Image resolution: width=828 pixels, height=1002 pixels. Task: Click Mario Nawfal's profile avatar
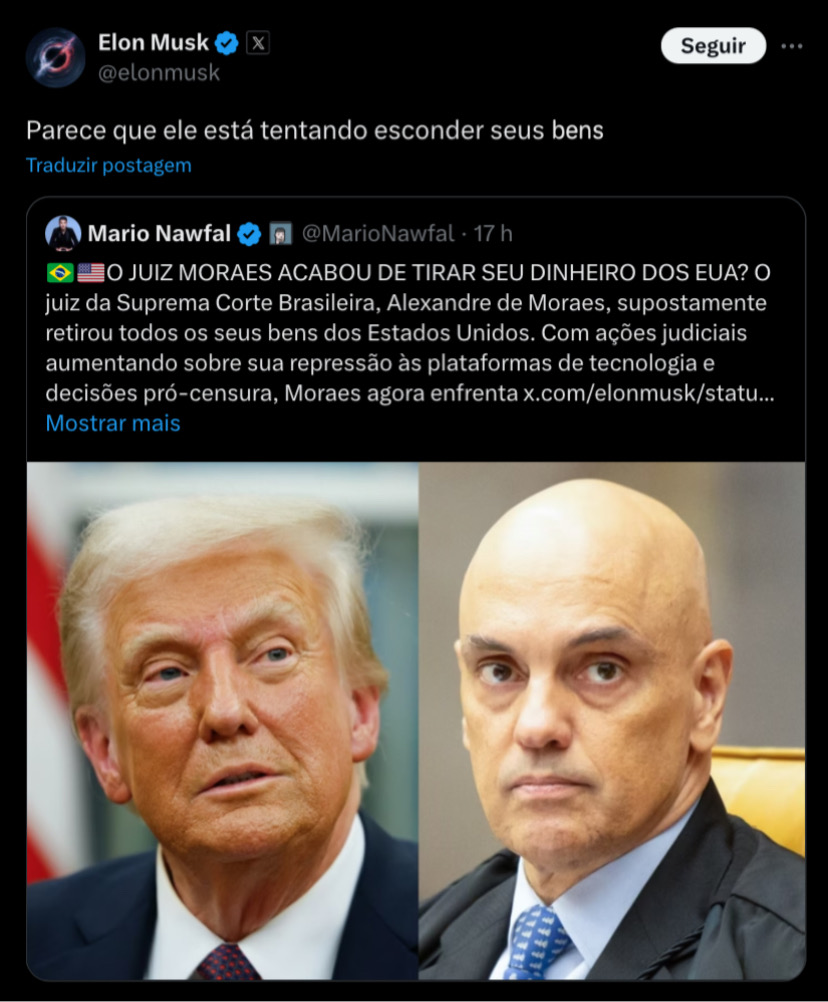click(63, 233)
